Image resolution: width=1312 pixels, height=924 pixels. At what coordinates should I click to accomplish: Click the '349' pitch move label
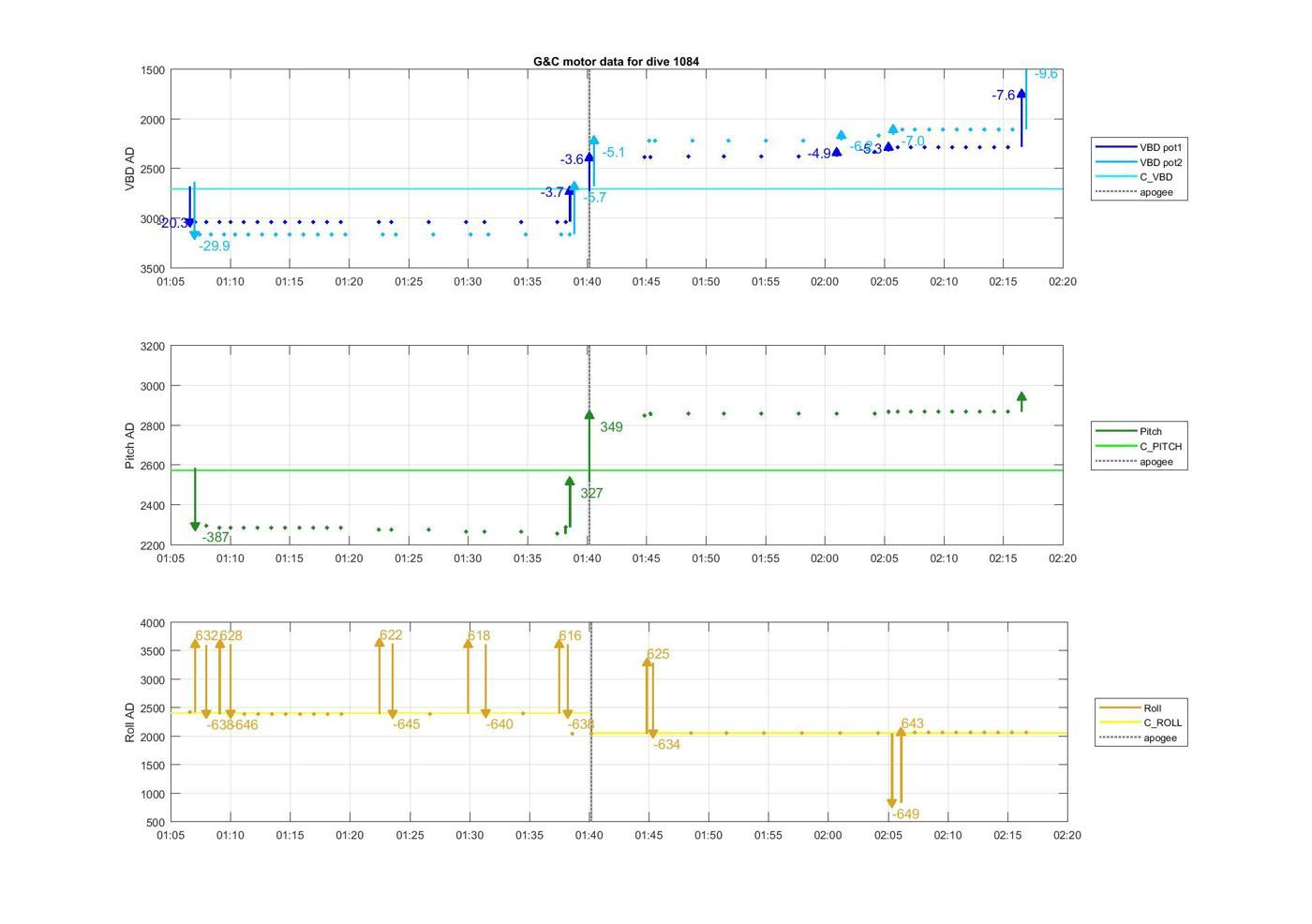click(x=611, y=426)
